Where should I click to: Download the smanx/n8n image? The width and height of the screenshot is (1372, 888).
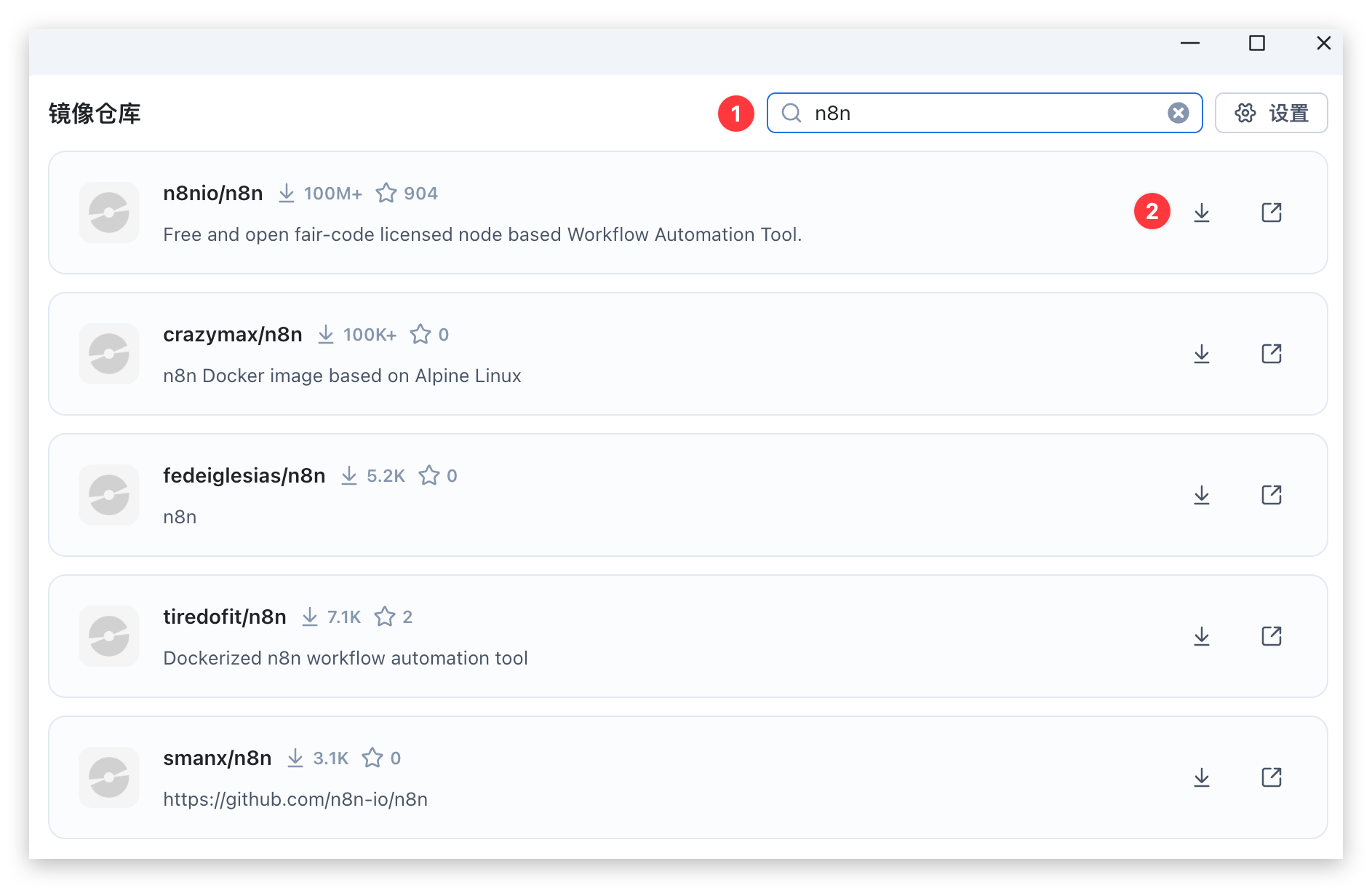point(1202,777)
